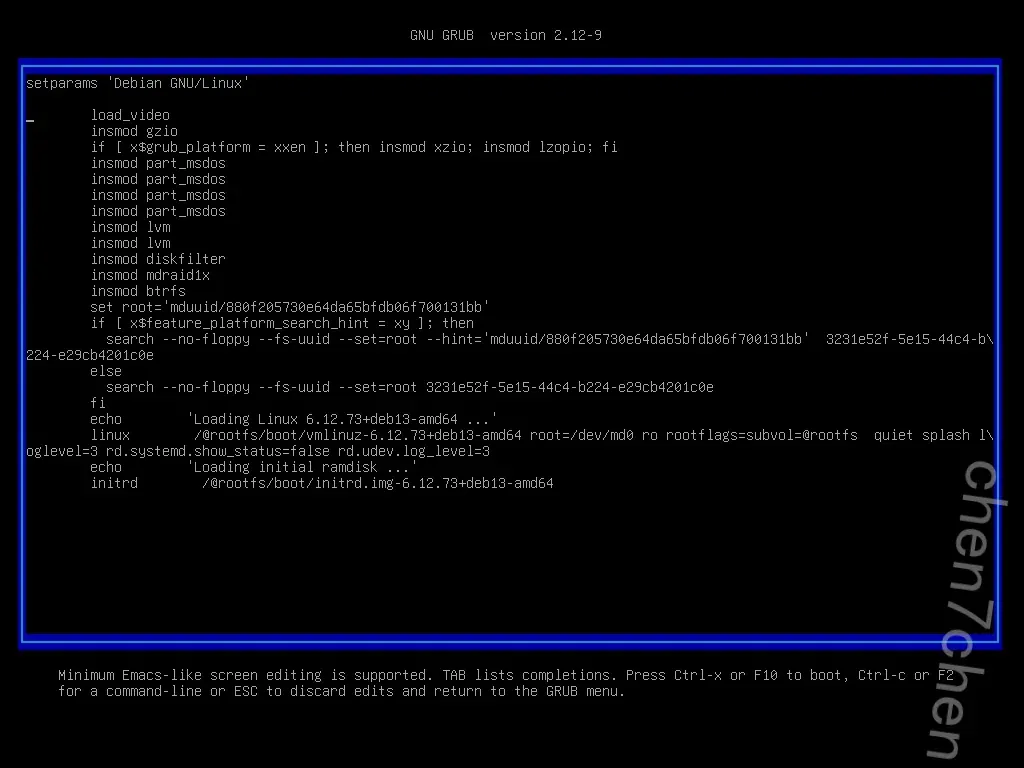This screenshot has height=768, width=1024.
Task: Click the "insmod btrfs" line
Action: coord(138,291)
